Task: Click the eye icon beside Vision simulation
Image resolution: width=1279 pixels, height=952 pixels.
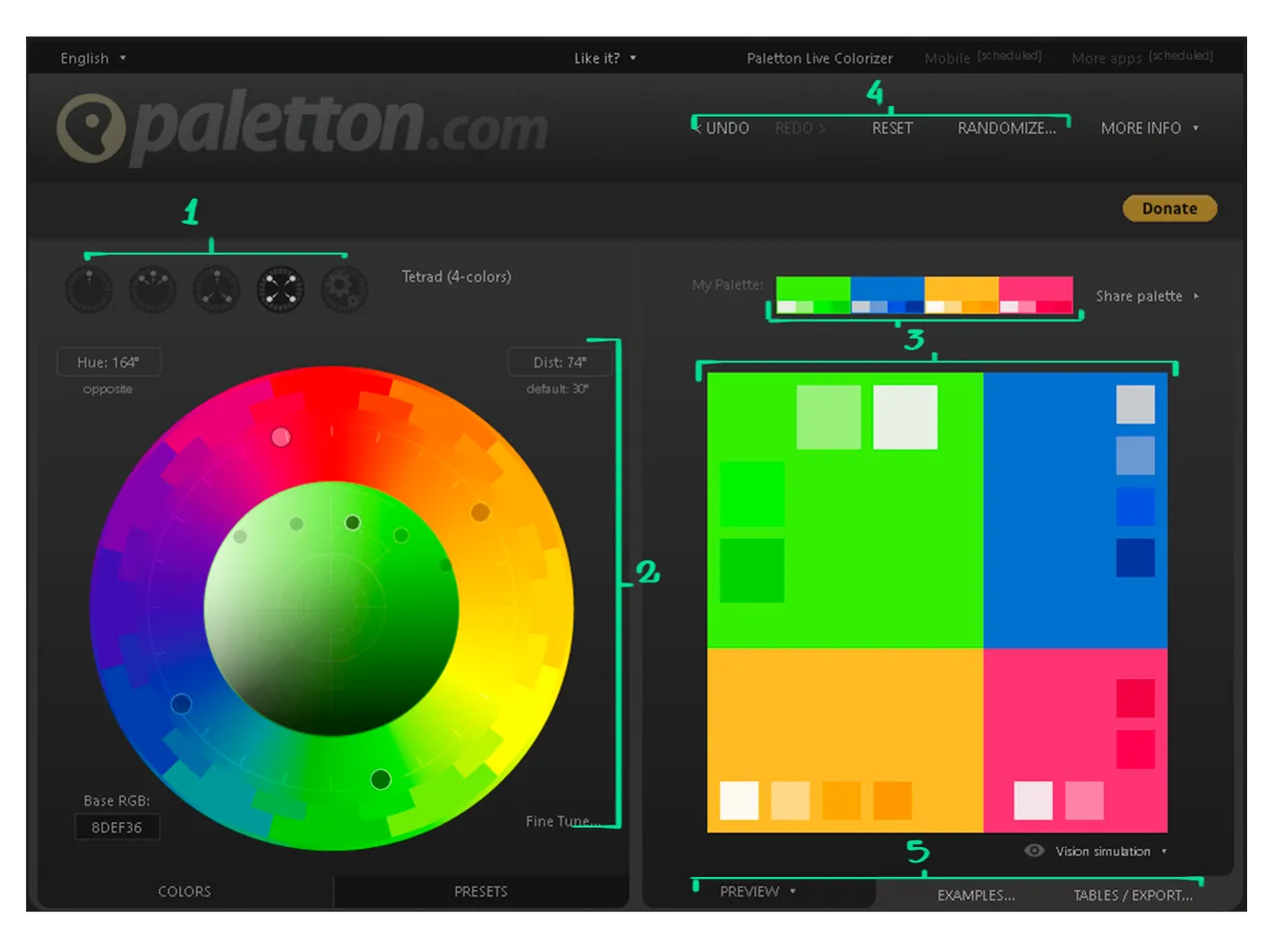Action: coord(1034,850)
